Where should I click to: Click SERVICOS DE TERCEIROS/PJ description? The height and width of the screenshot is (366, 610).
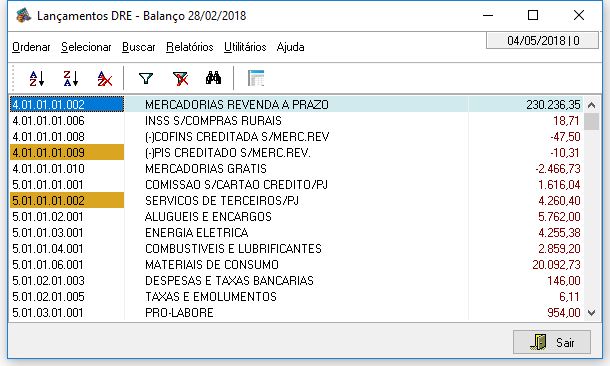coord(222,200)
